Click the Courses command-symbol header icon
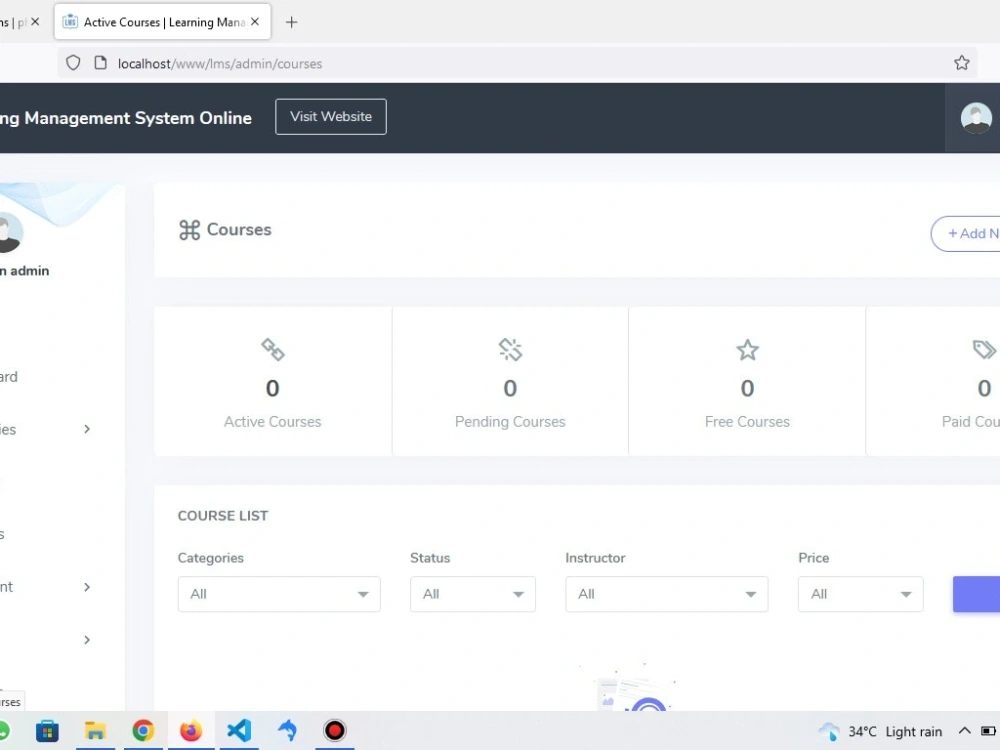The height and width of the screenshot is (750, 1000). coord(189,230)
